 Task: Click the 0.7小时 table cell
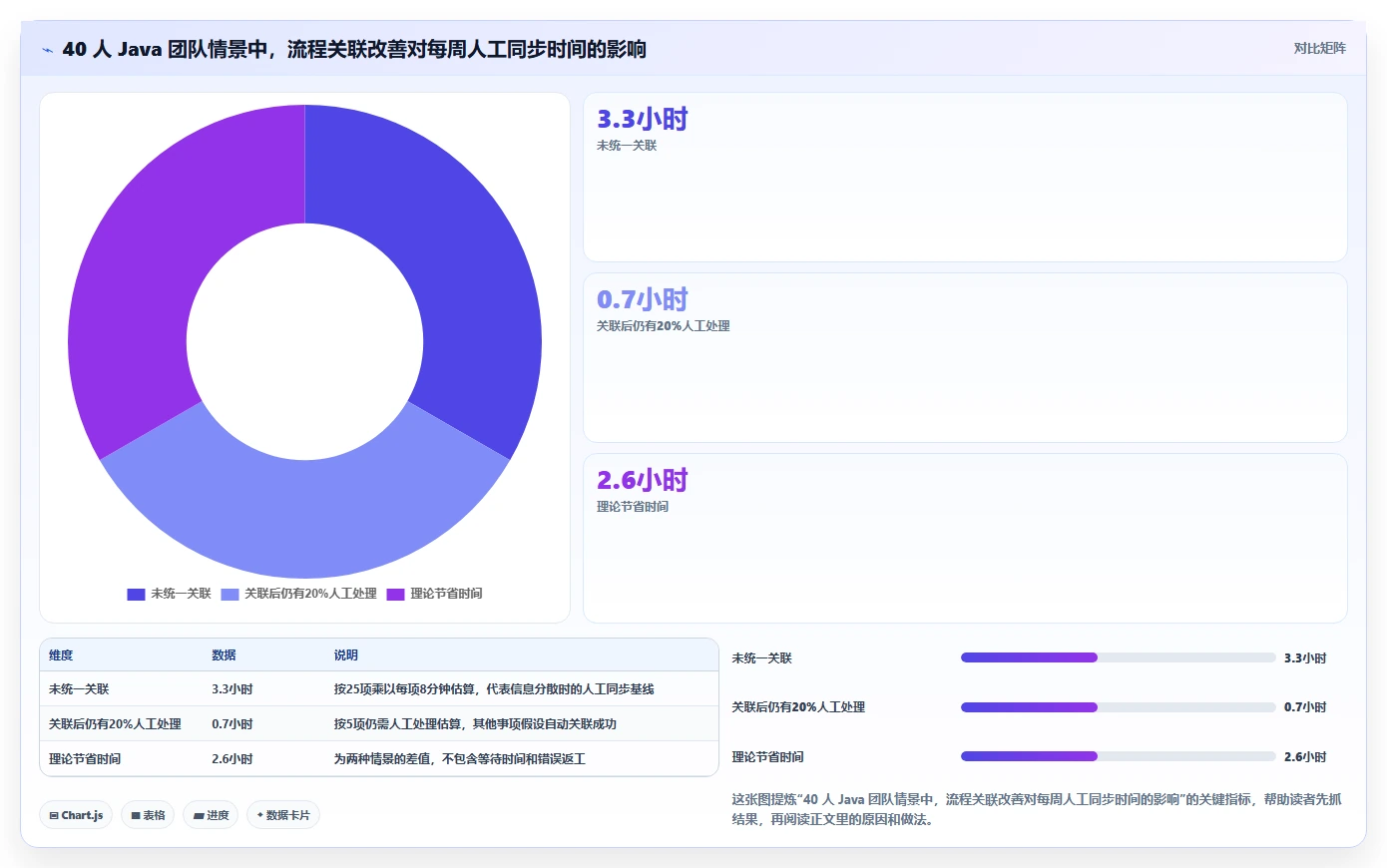click(x=232, y=724)
